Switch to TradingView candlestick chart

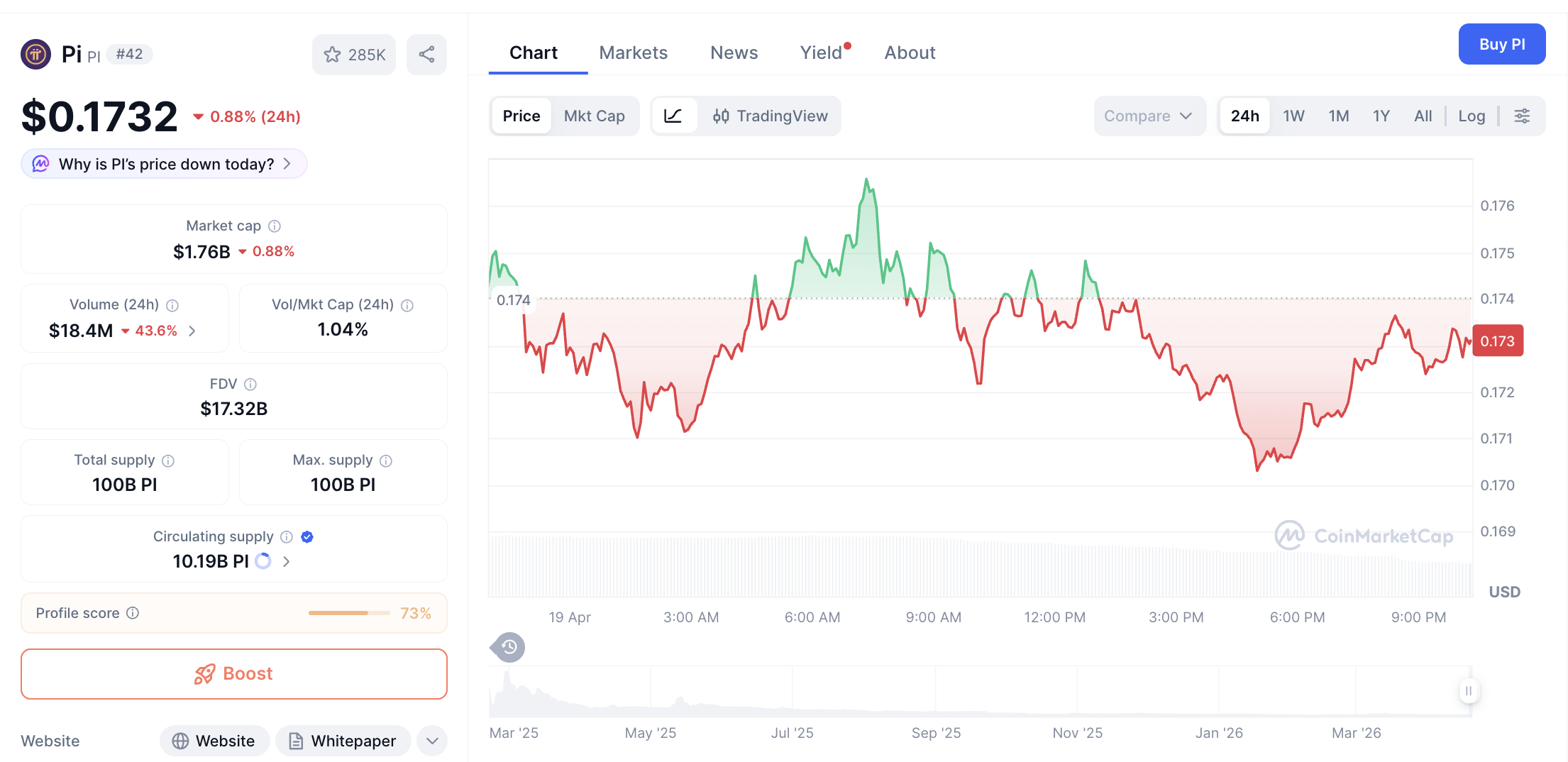click(771, 116)
